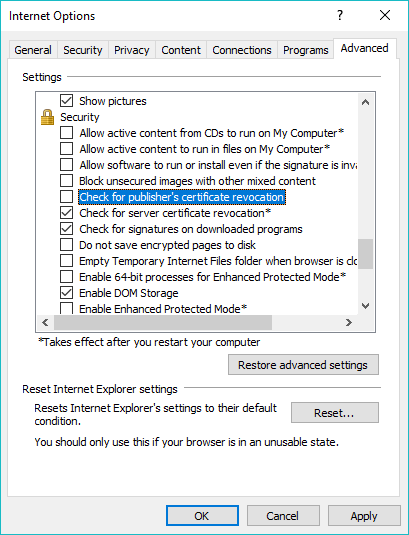The image size is (409, 535).
Task: Click the Reset... button
Action: 335,413
